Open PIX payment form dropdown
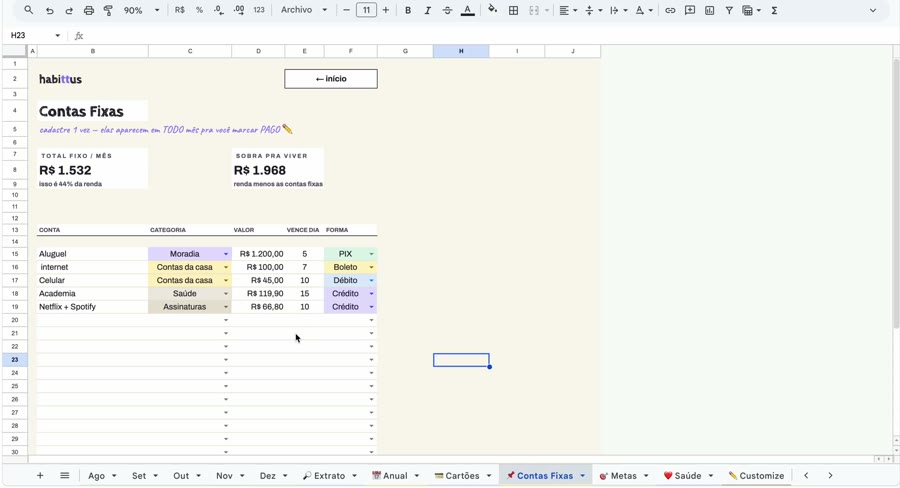Viewport: 900px width, 488px height. [371, 254]
